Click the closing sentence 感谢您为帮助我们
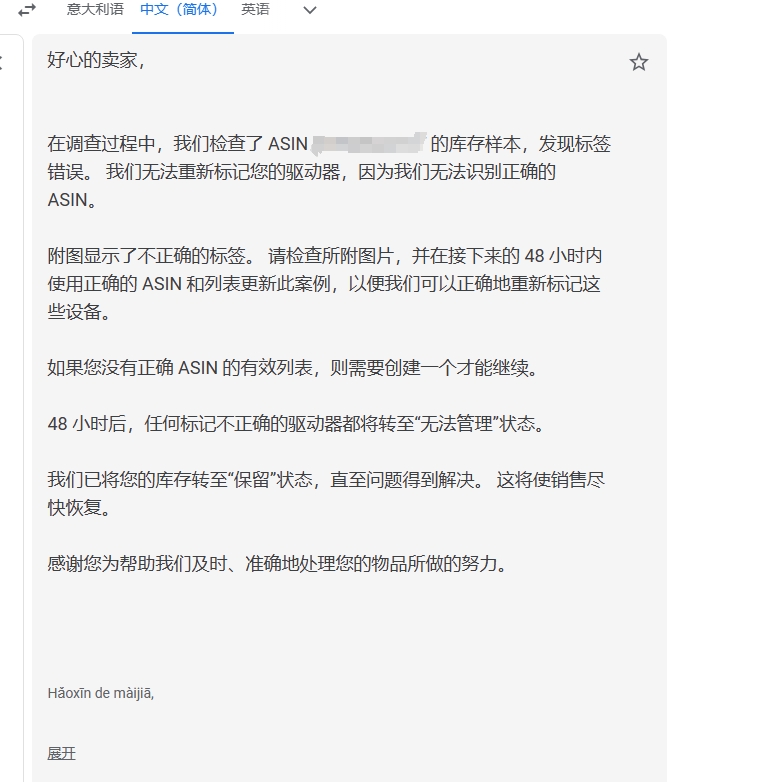Image resolution: width=760 pixels, height=782 pixels. [278, 564]
